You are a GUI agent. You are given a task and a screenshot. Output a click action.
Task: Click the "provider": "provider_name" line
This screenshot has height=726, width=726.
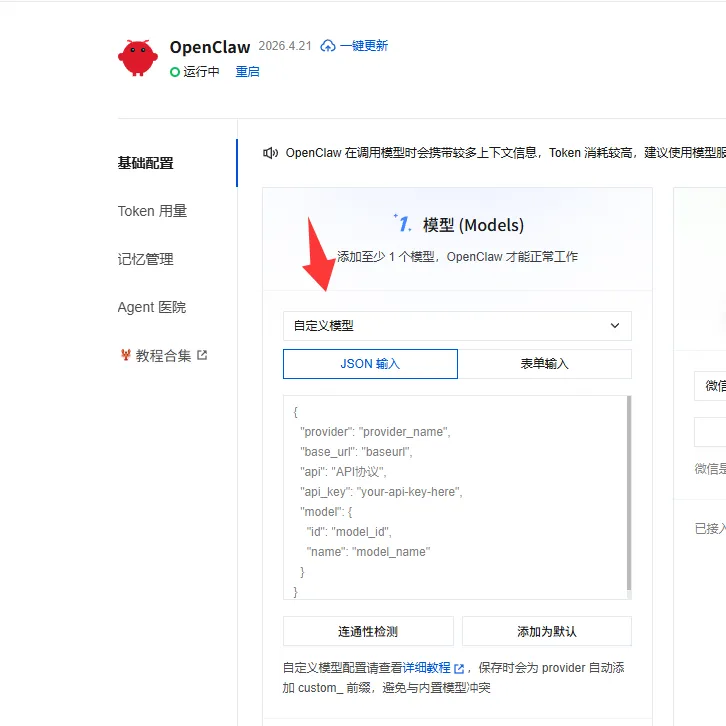[x=375, y=432]
